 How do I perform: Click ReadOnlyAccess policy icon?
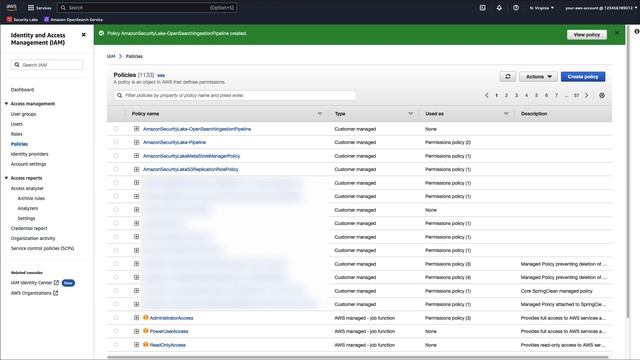(x=145, y=344)
